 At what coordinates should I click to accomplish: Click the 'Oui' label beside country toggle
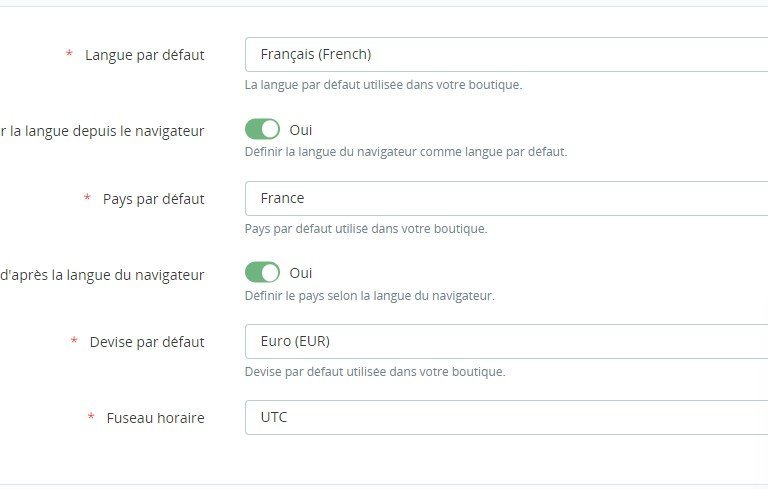pos(301,273)
